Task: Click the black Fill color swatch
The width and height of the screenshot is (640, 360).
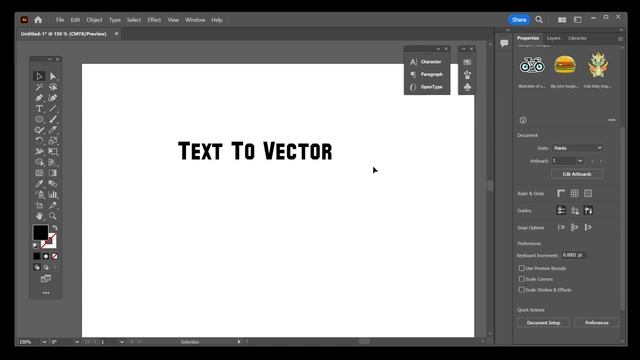Action: point(40,232)
